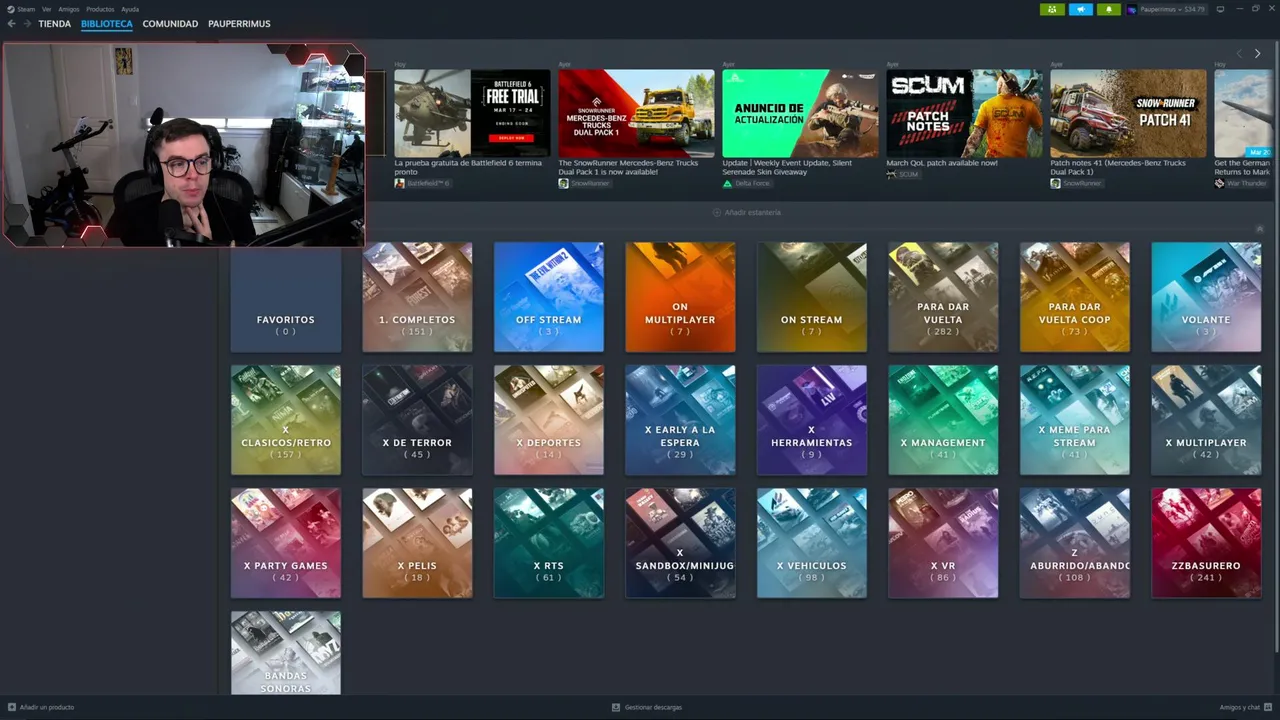Click the Steam menu
The height and width of the screenshot is (720, 1280).
point(21,9)
